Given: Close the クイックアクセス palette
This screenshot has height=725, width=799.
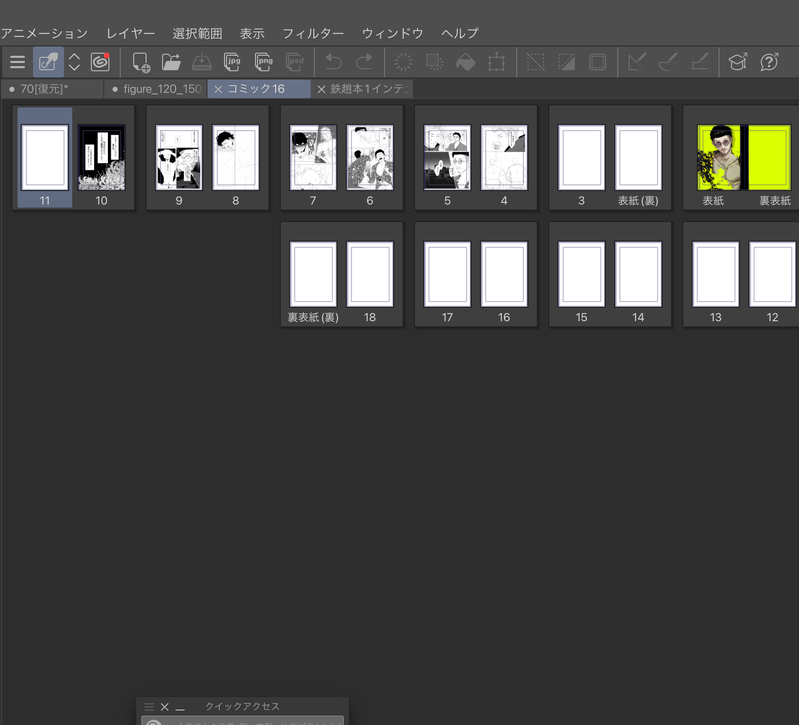Looking at the screenshot, I should click(165, 707).
